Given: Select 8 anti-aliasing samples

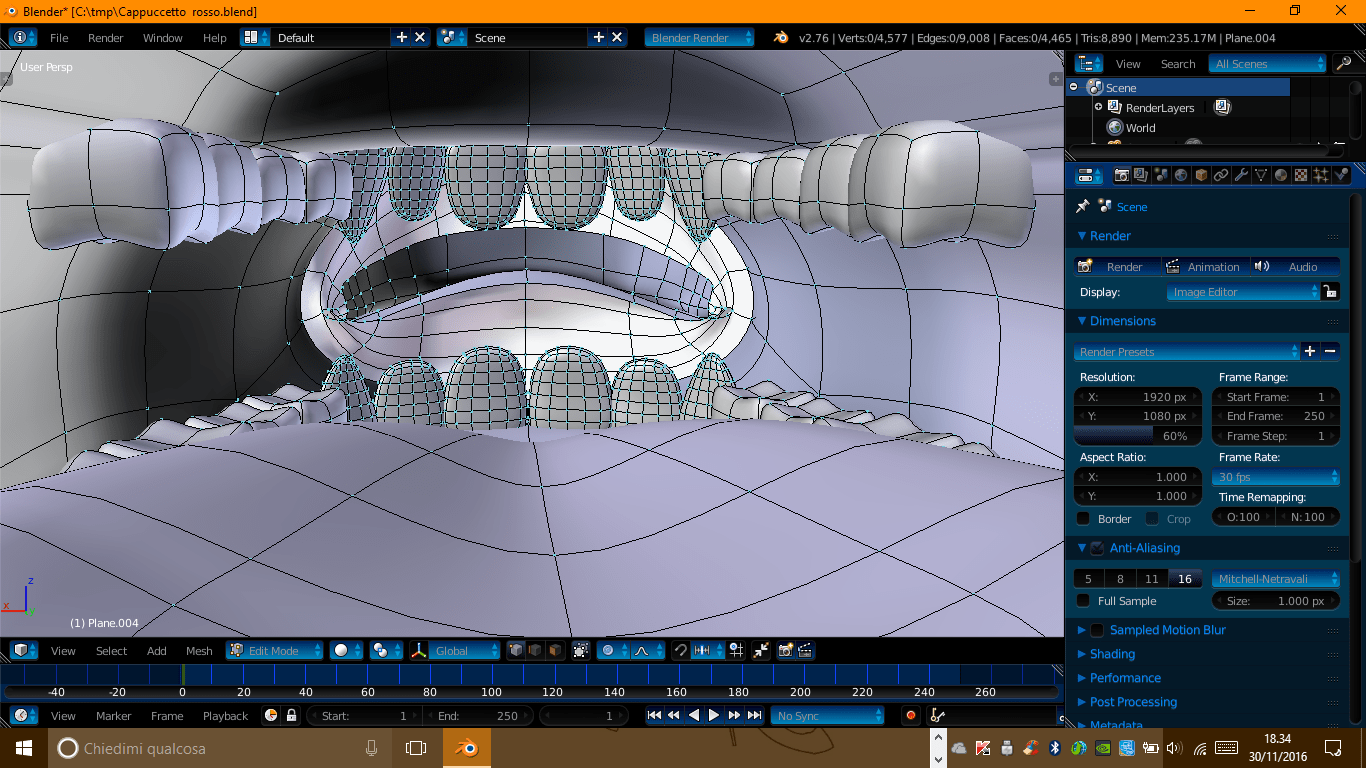Looking at the screenshot, I should click(x=1121, y=579).
